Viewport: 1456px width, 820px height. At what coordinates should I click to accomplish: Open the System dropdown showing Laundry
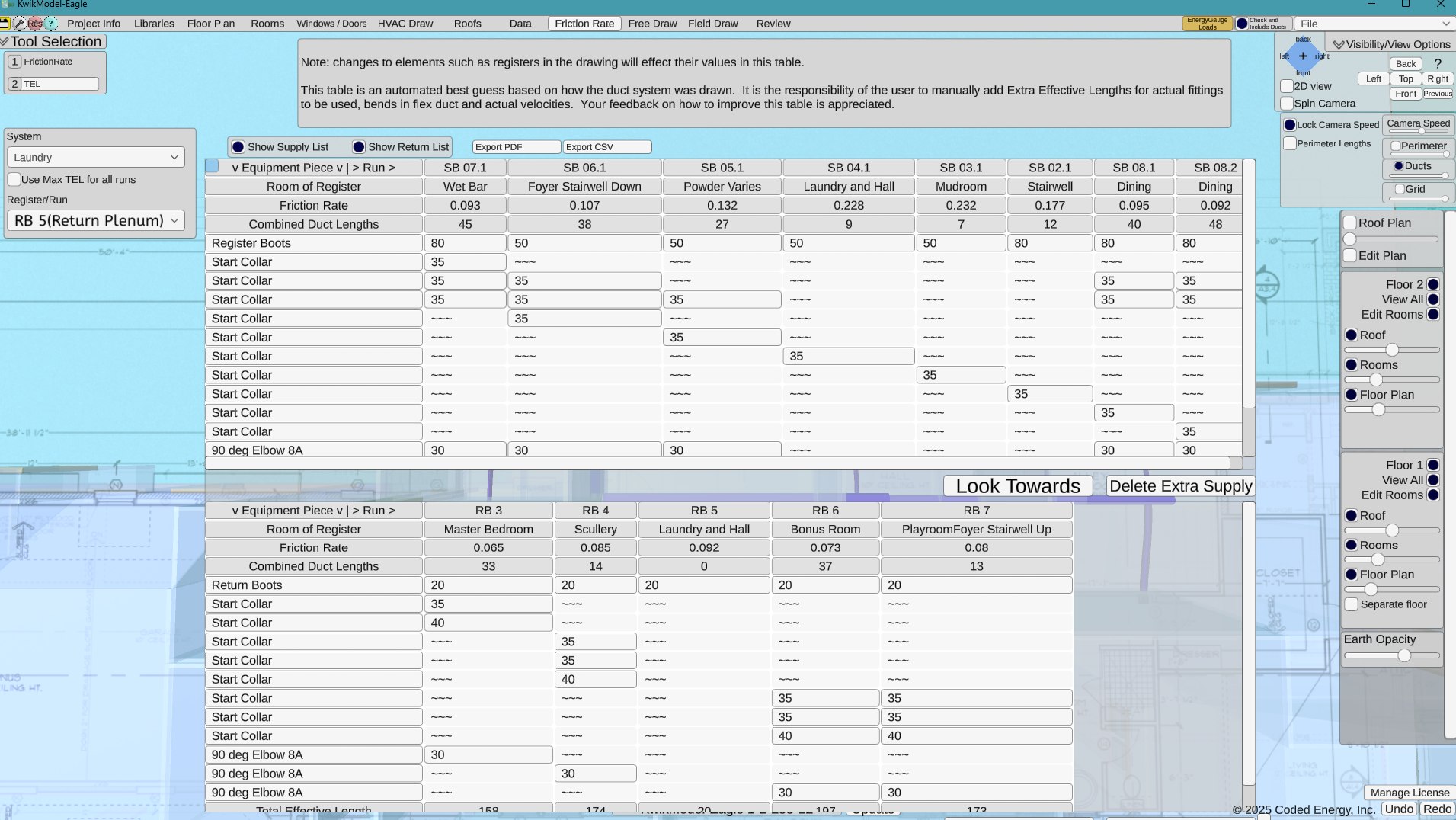click(96, 158)
